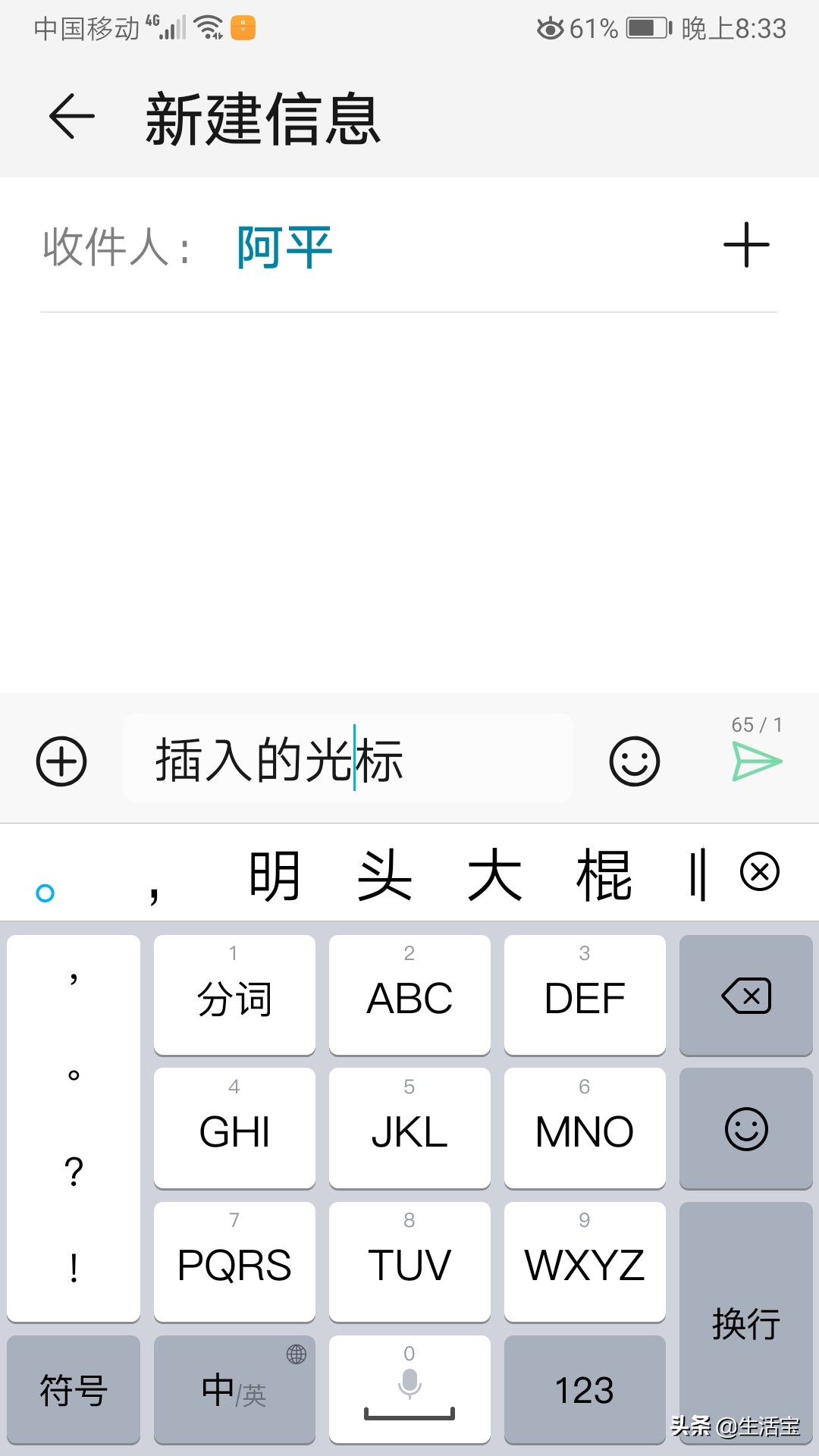Select recipient 阿平
This screenshot has width=819, height=1456.
click(284, 247)
